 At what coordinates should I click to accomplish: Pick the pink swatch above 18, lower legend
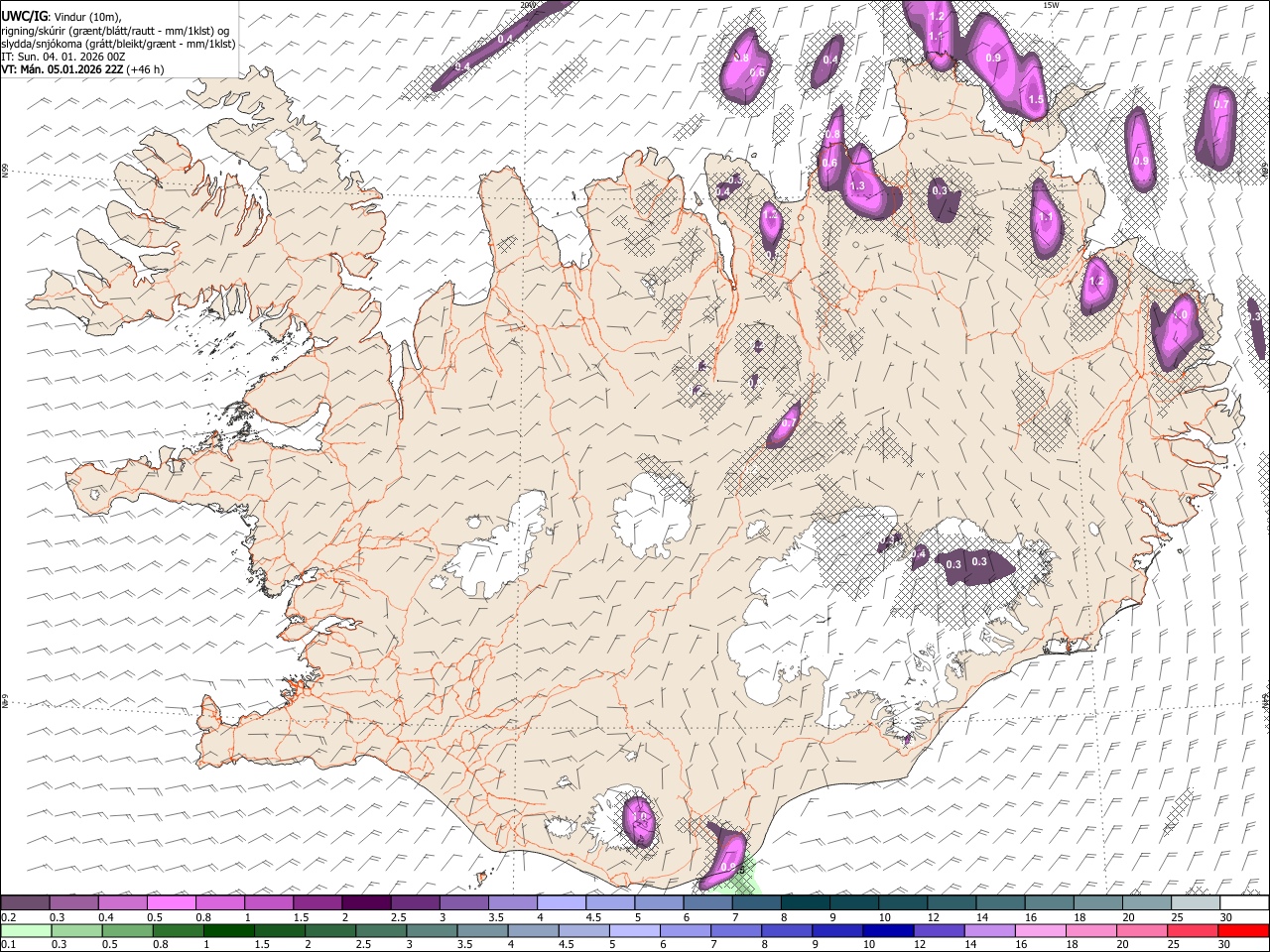(x=1089, y=930)
